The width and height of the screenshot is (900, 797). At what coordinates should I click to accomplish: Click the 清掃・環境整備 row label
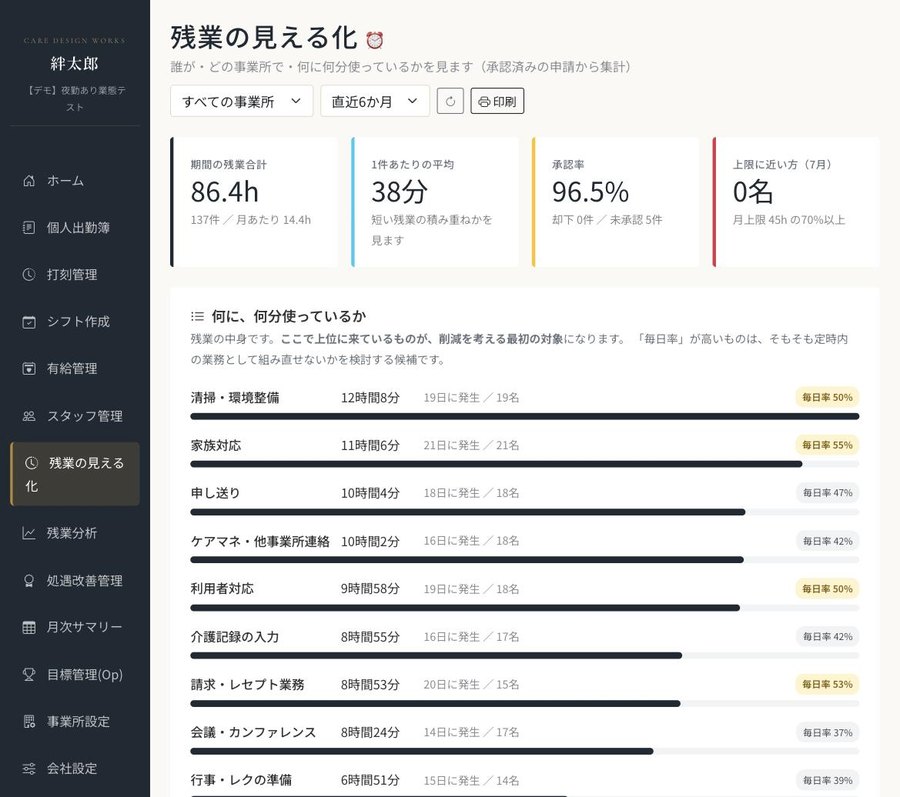235,398
